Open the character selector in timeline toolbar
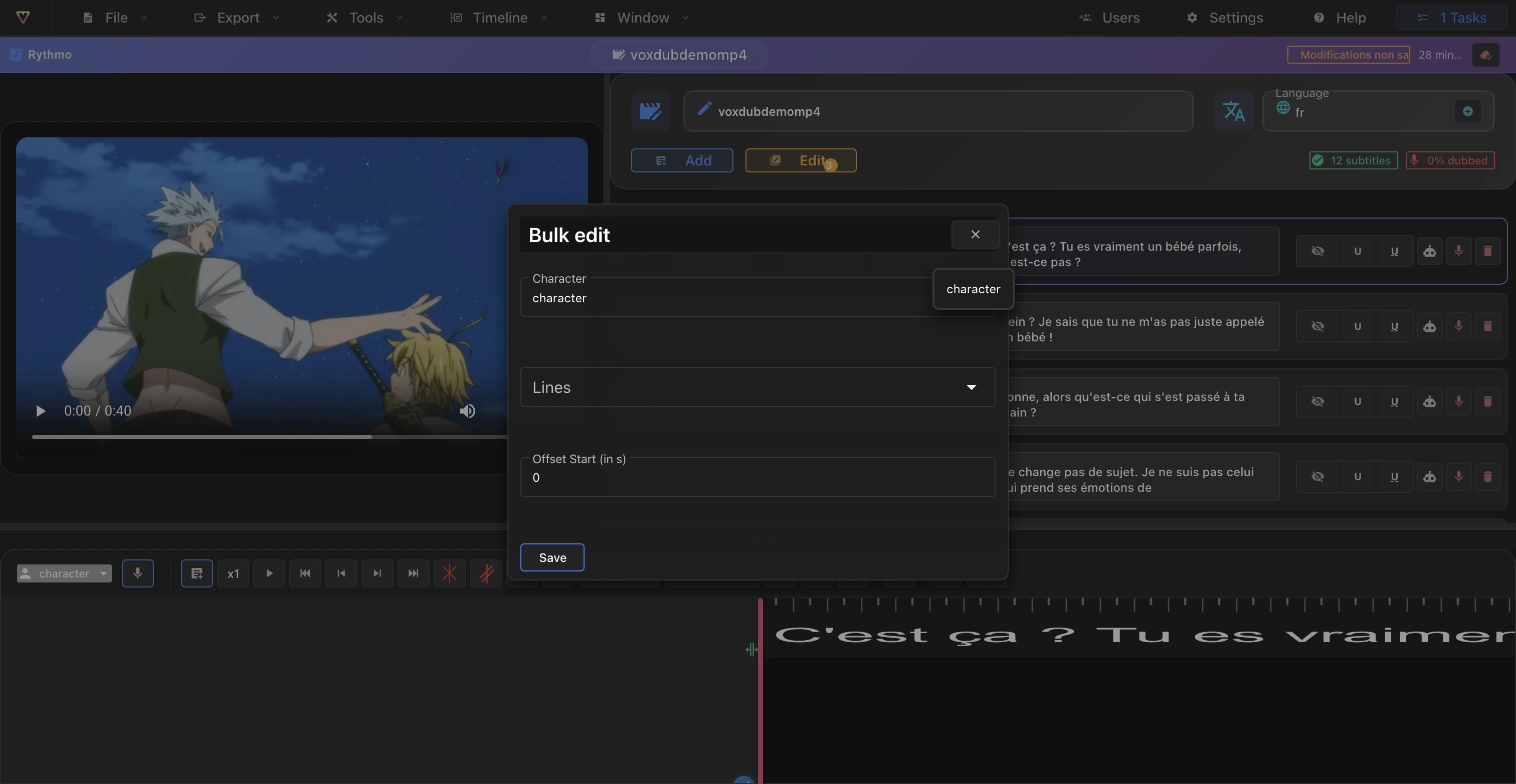Screen dimensions: 1516x784 click(64, 573)
